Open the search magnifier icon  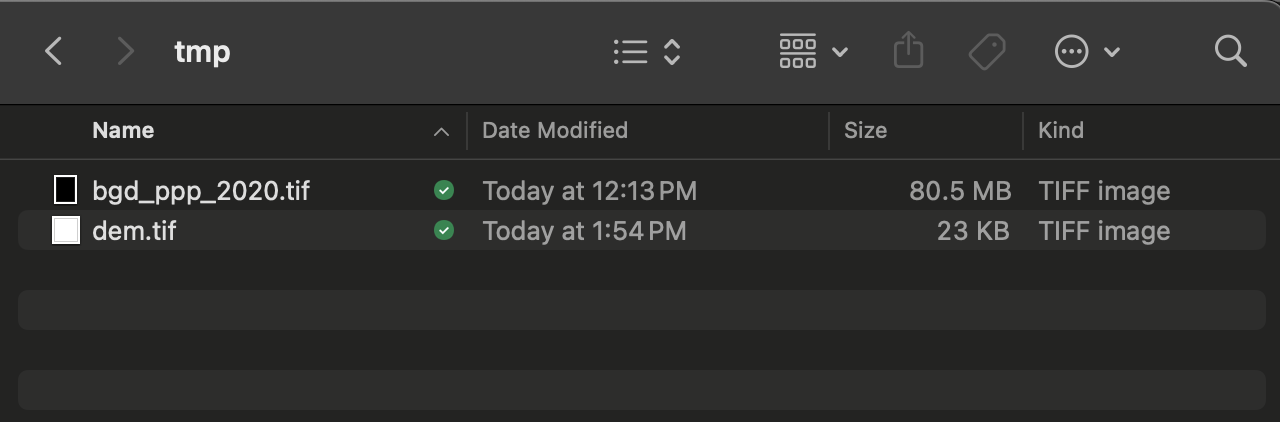pos(1230,51)
